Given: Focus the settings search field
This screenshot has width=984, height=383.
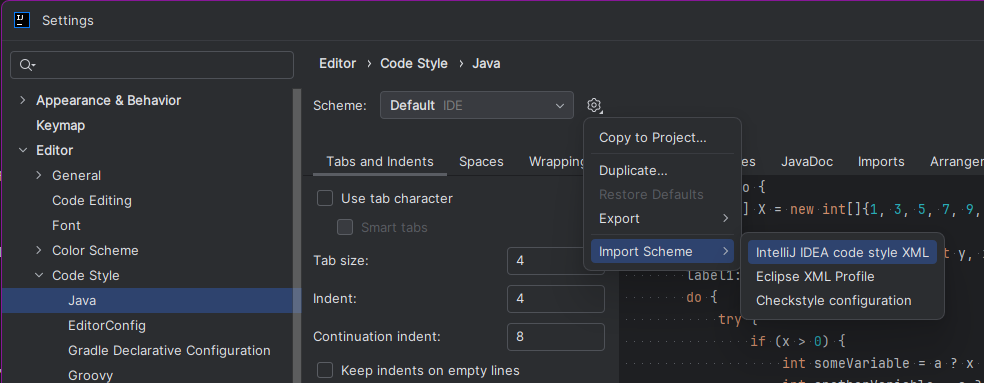Looking at the screenshot, I should tap(152, 65).
